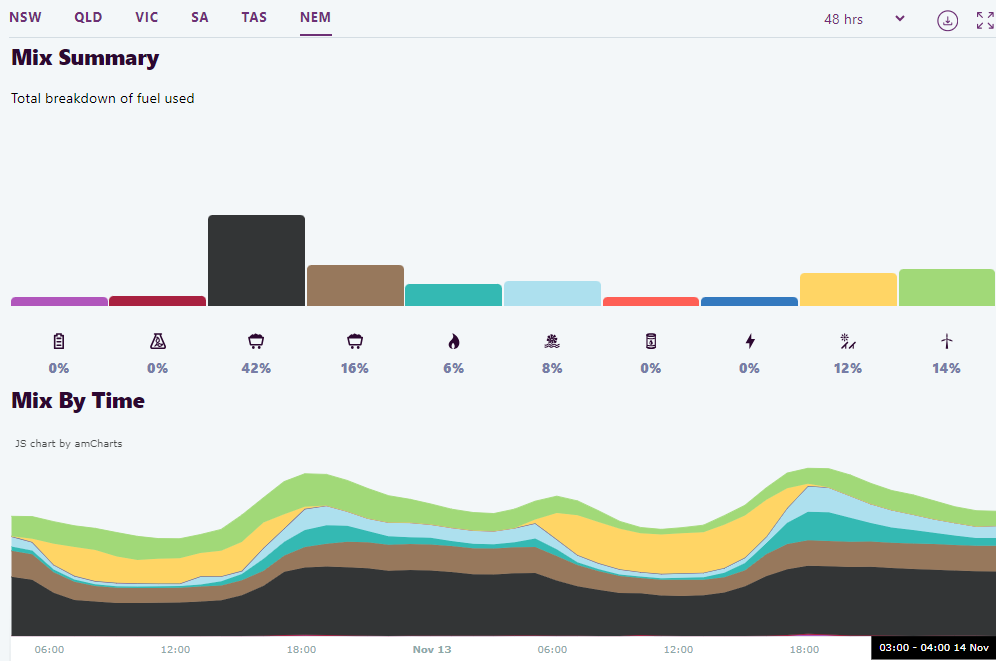Click the flame gas icon at 6%
Image resolution: width=996 pixels, height=661 pixels.
tap(454, 341)
